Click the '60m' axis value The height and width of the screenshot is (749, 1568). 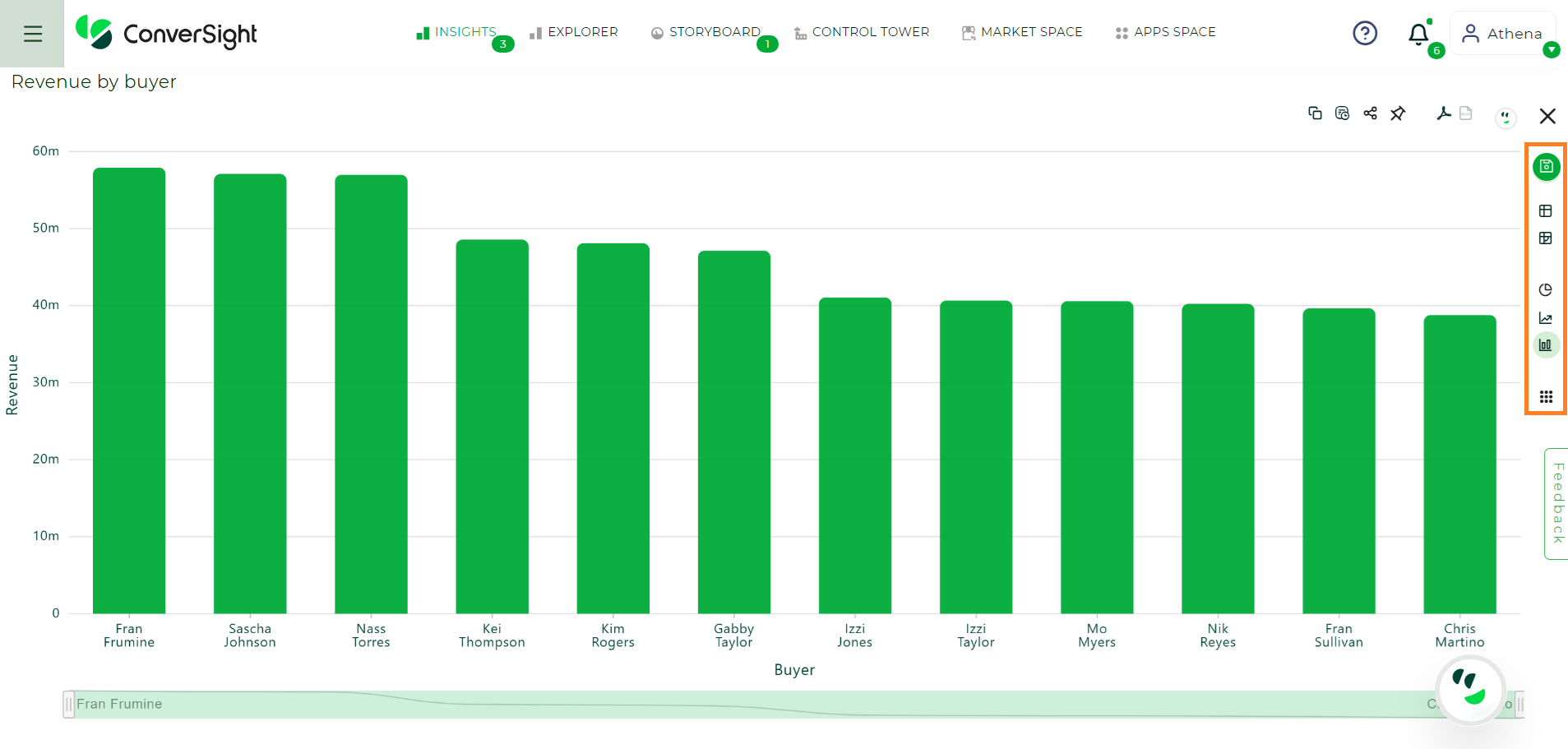(46, 151)
